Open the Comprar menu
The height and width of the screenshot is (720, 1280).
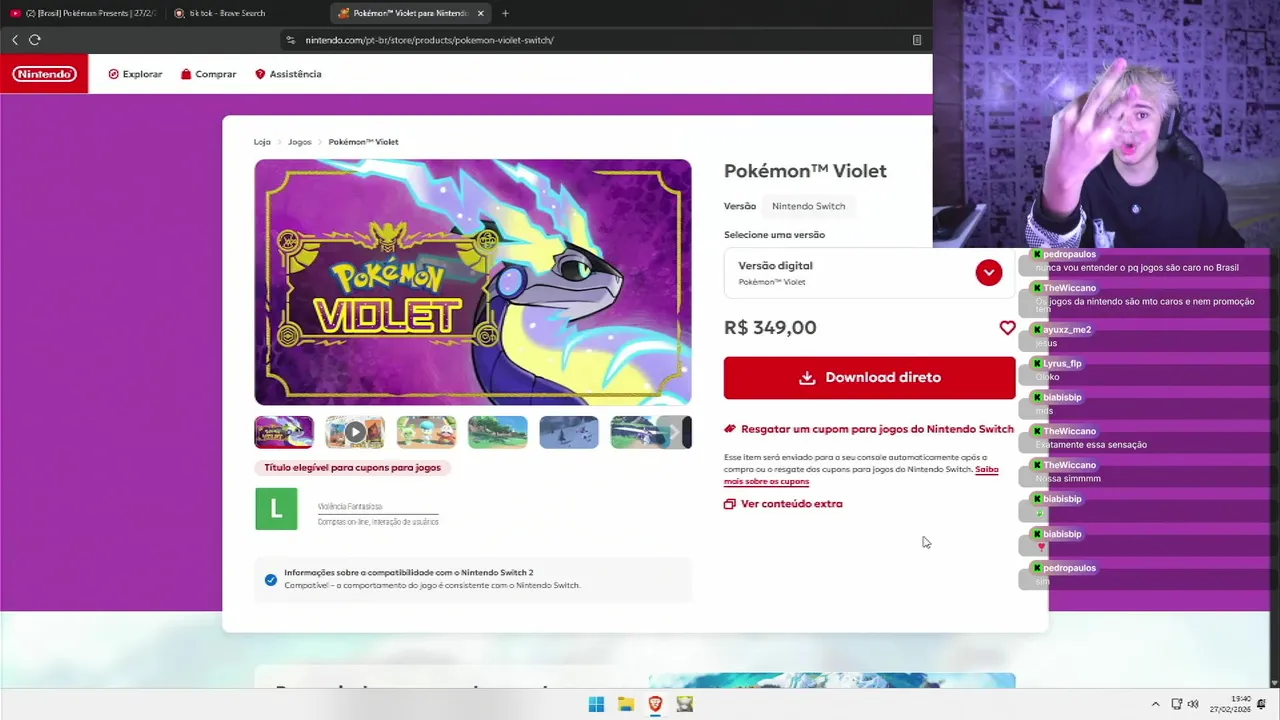tap(208, 74)
